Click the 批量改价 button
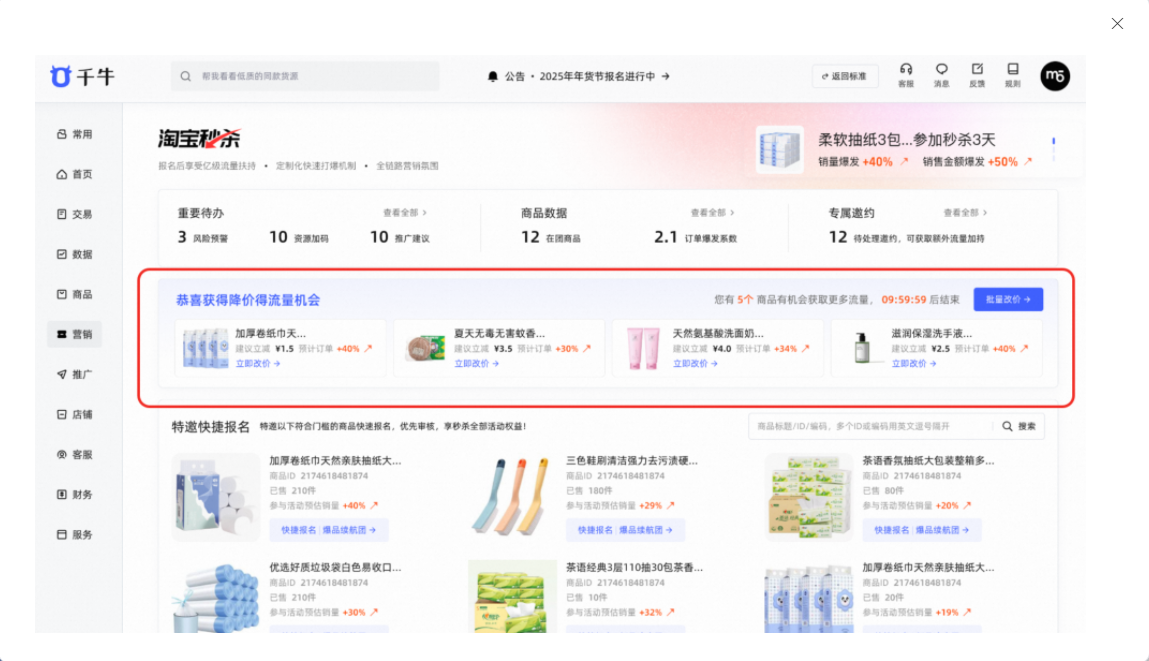 tap(1008, 299)
